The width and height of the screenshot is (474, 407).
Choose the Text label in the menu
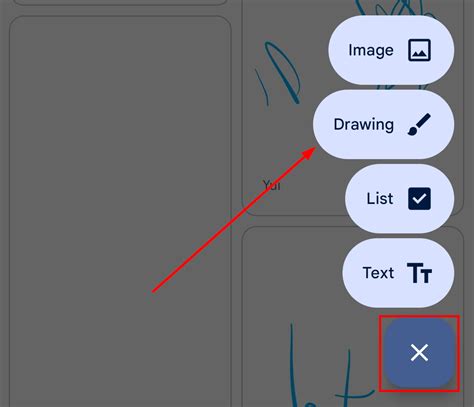point(378,273)
